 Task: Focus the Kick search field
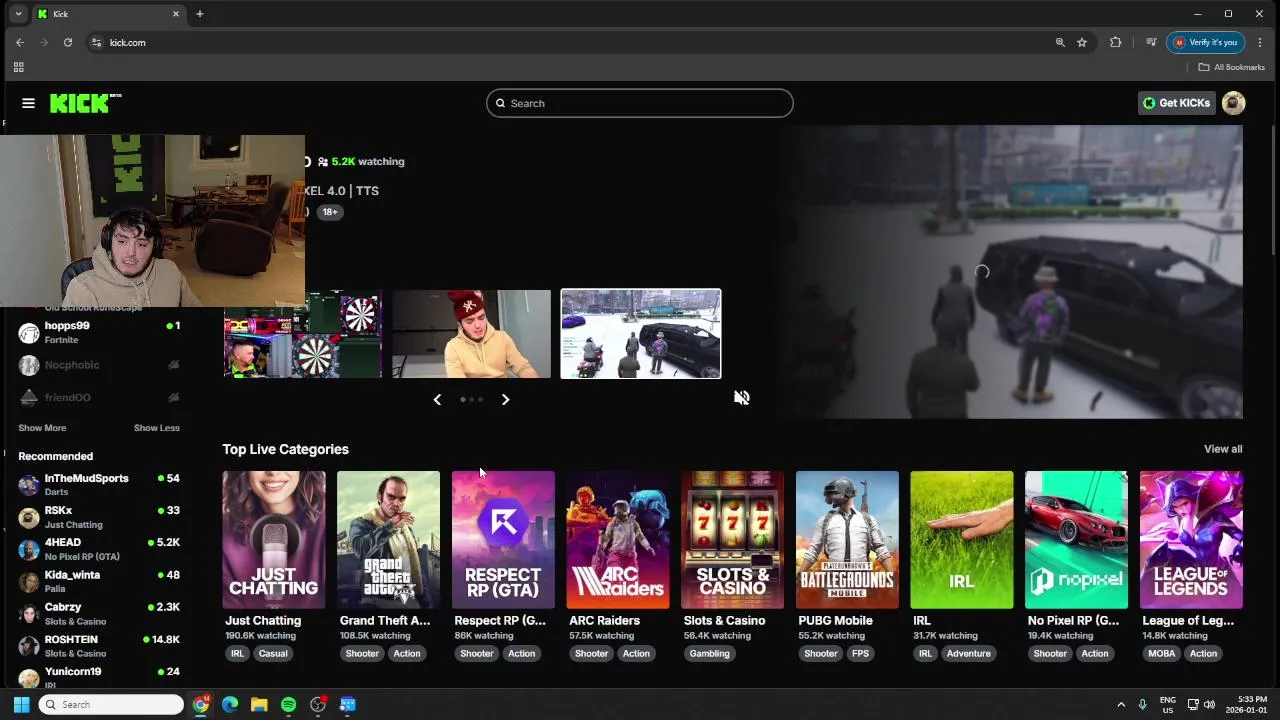coord(640,103)
